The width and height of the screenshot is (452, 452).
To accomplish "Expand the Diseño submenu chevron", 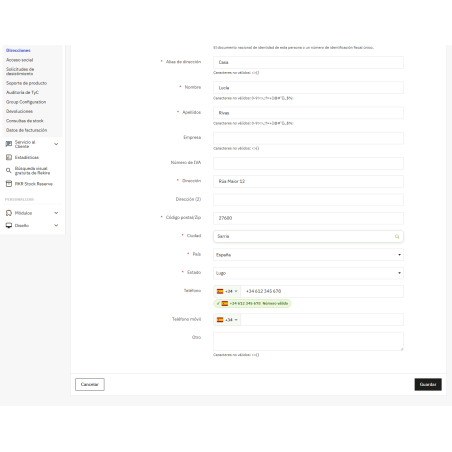I will 56,226.
